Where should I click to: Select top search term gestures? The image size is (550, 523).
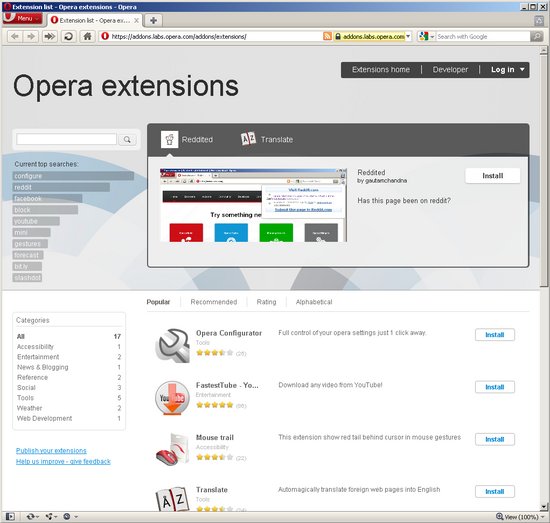(30, 243)
